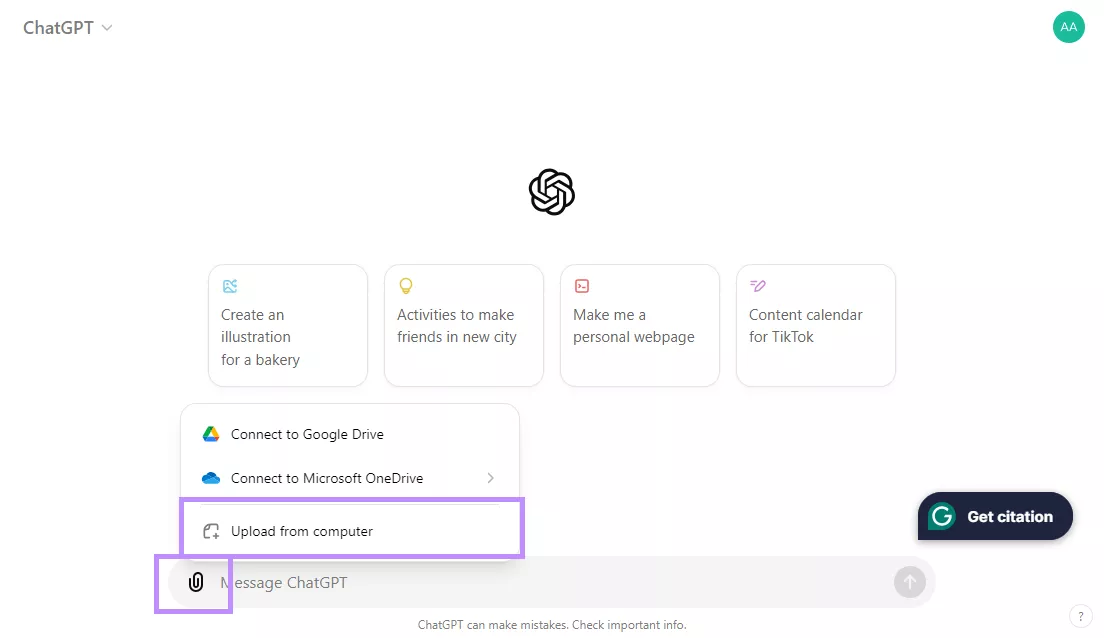Pick the Activities to make friends card
The width and height of the screenshot is (1104, 638).
click(x=464, y=325)
